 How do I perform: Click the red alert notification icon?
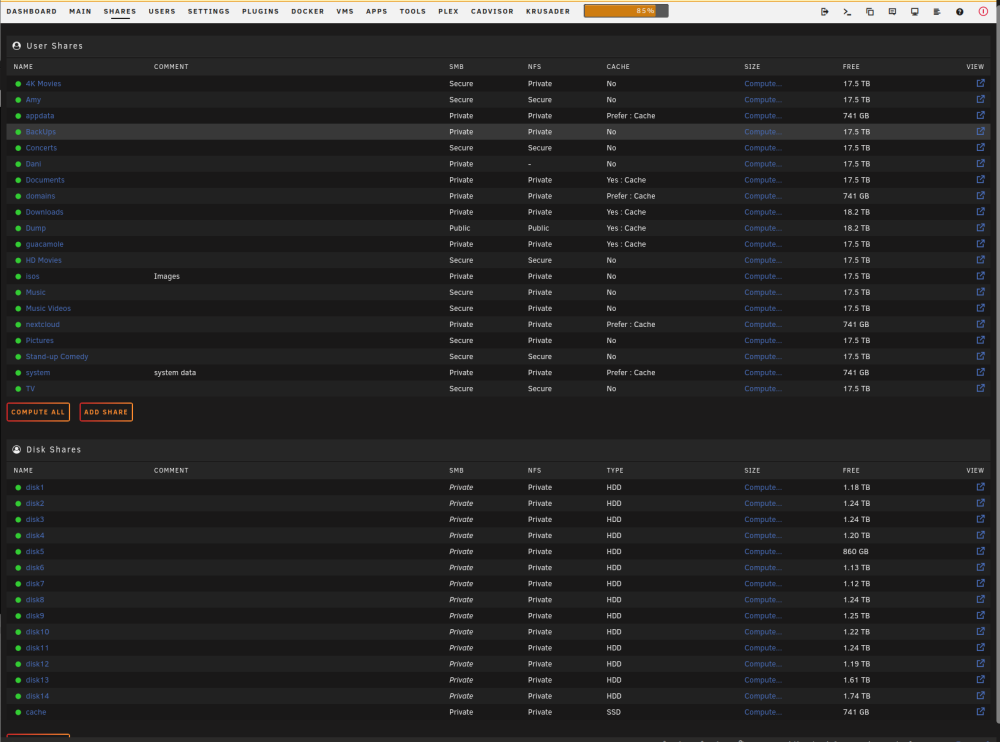point(983,11)
